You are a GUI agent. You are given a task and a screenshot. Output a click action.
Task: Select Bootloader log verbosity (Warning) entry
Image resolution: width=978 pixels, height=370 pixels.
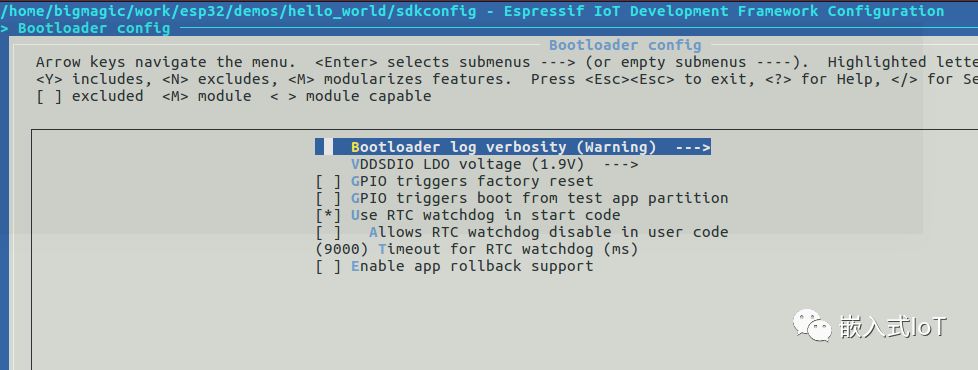click(x=513, y=147)
